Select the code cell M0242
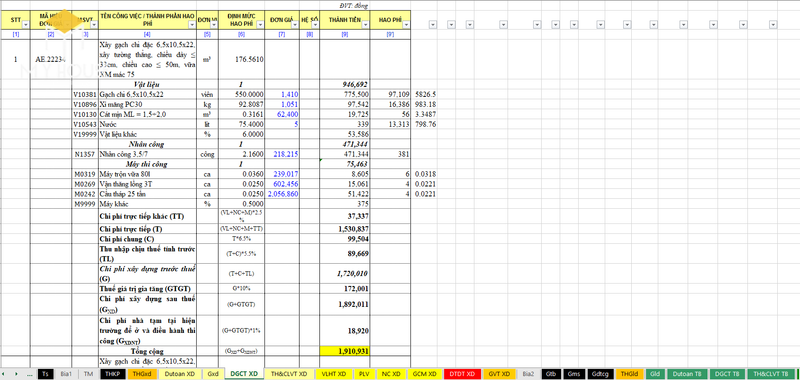800x380 pixels. pyautogui.click(x=84, y=194)
